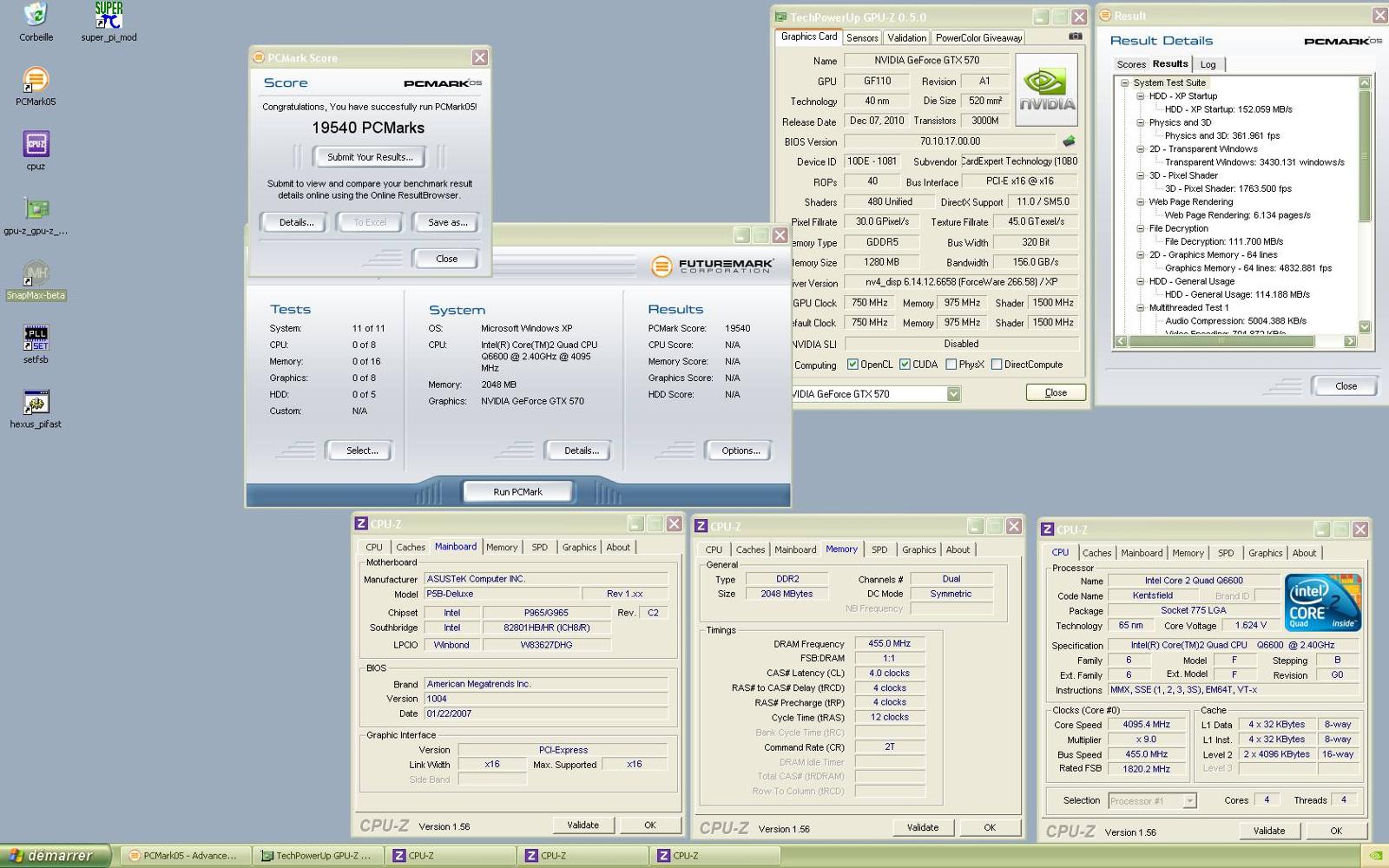The width and height of the screenshot is (1389, 868).
Task: Click Options button under Results
Action: point(741,450)
